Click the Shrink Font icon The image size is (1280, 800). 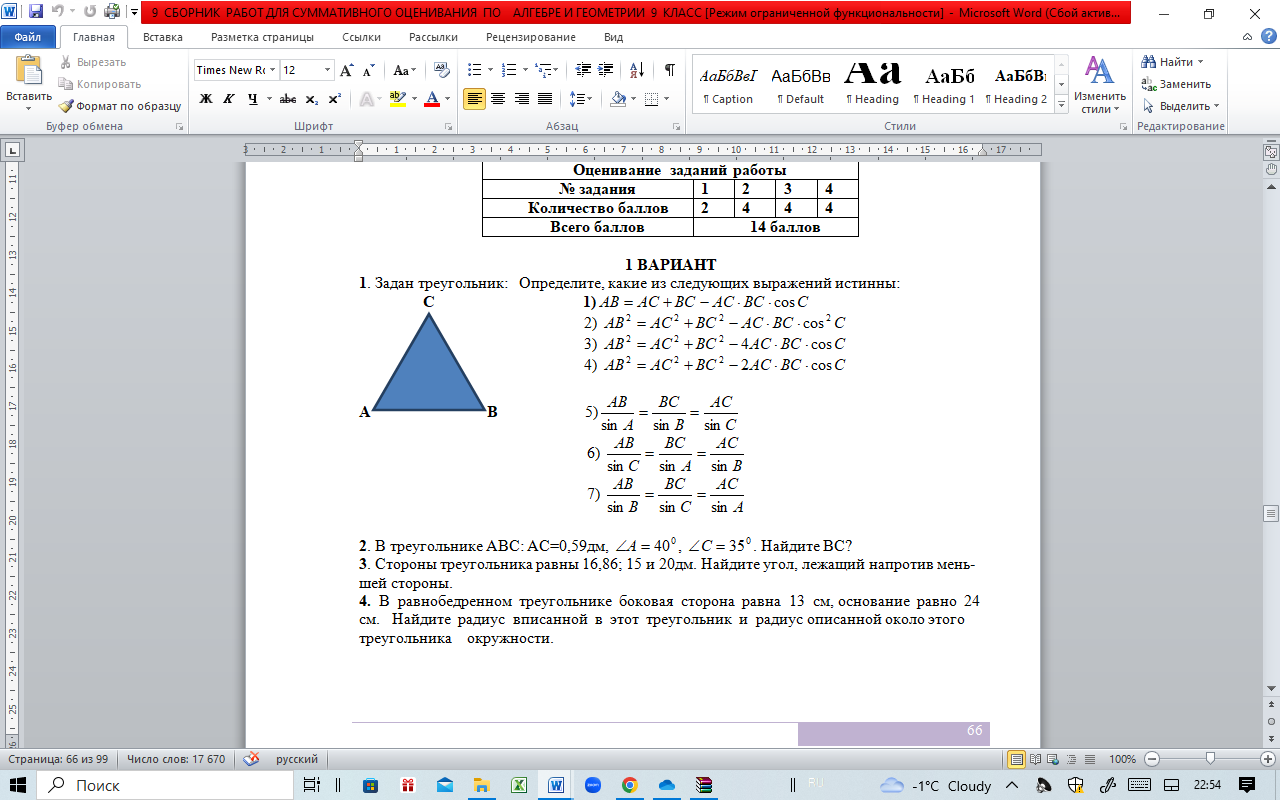pyautogui.click(x=368, y=70)
